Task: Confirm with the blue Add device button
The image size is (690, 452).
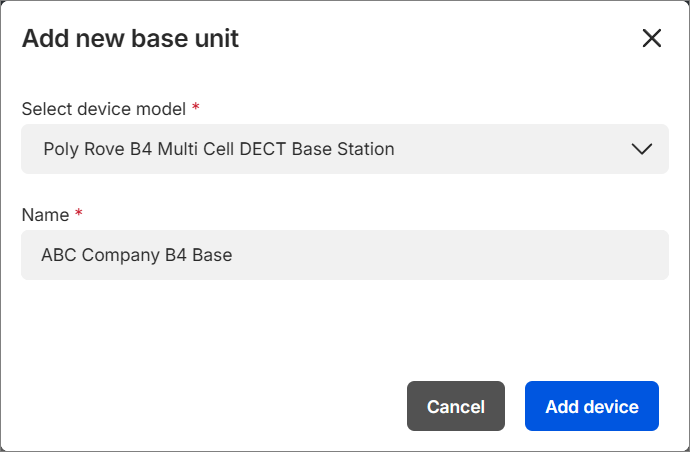Action: click(x=591, y=406)
